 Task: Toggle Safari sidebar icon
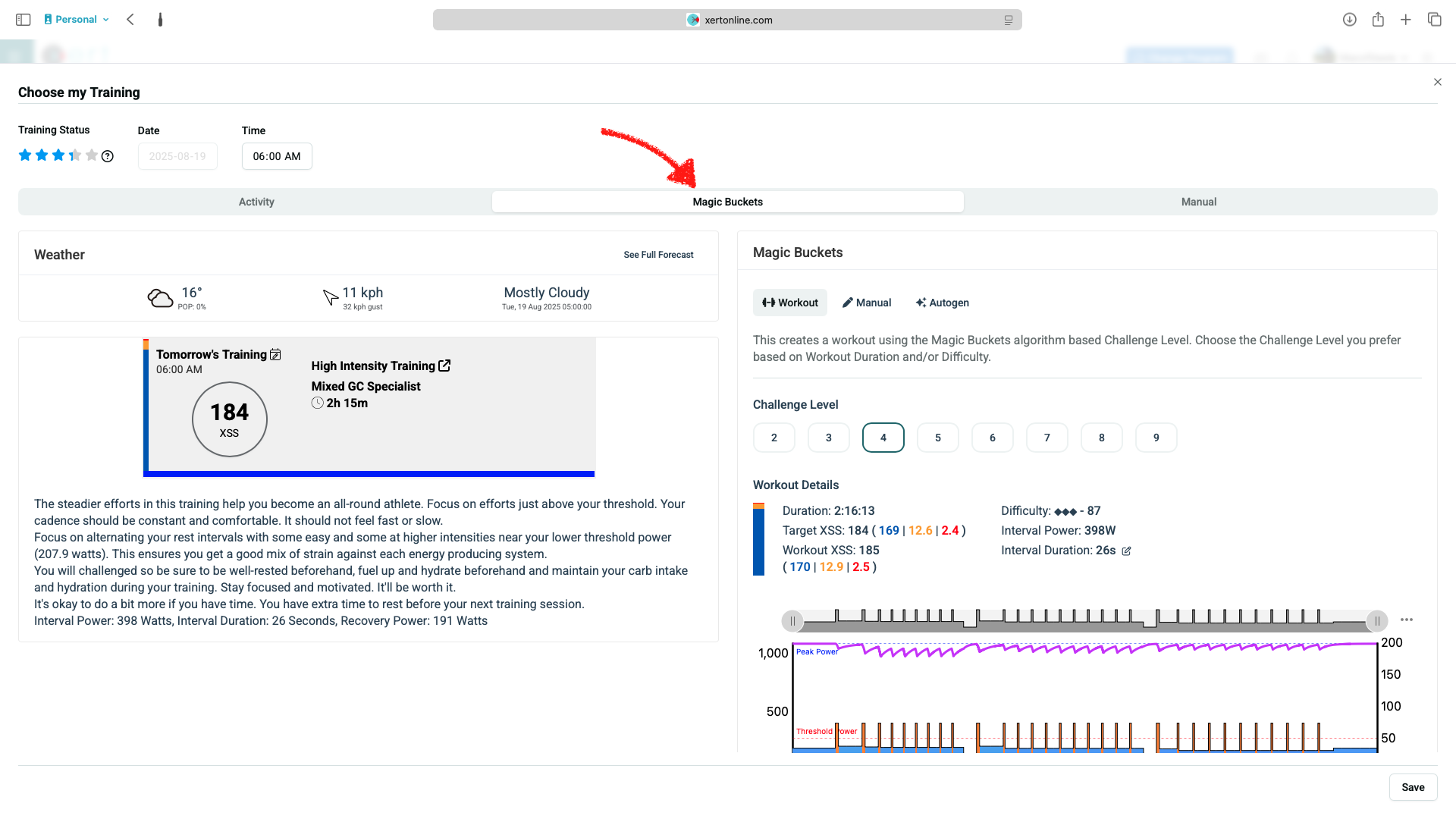coord(23,20)
